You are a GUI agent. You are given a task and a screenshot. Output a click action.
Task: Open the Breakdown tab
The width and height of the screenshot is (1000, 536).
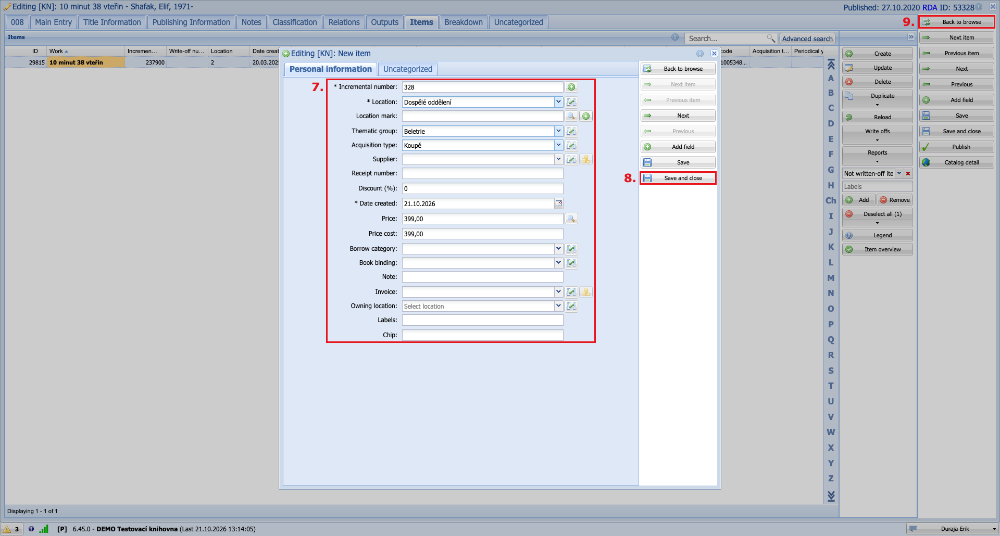click(x=464, y=22)
